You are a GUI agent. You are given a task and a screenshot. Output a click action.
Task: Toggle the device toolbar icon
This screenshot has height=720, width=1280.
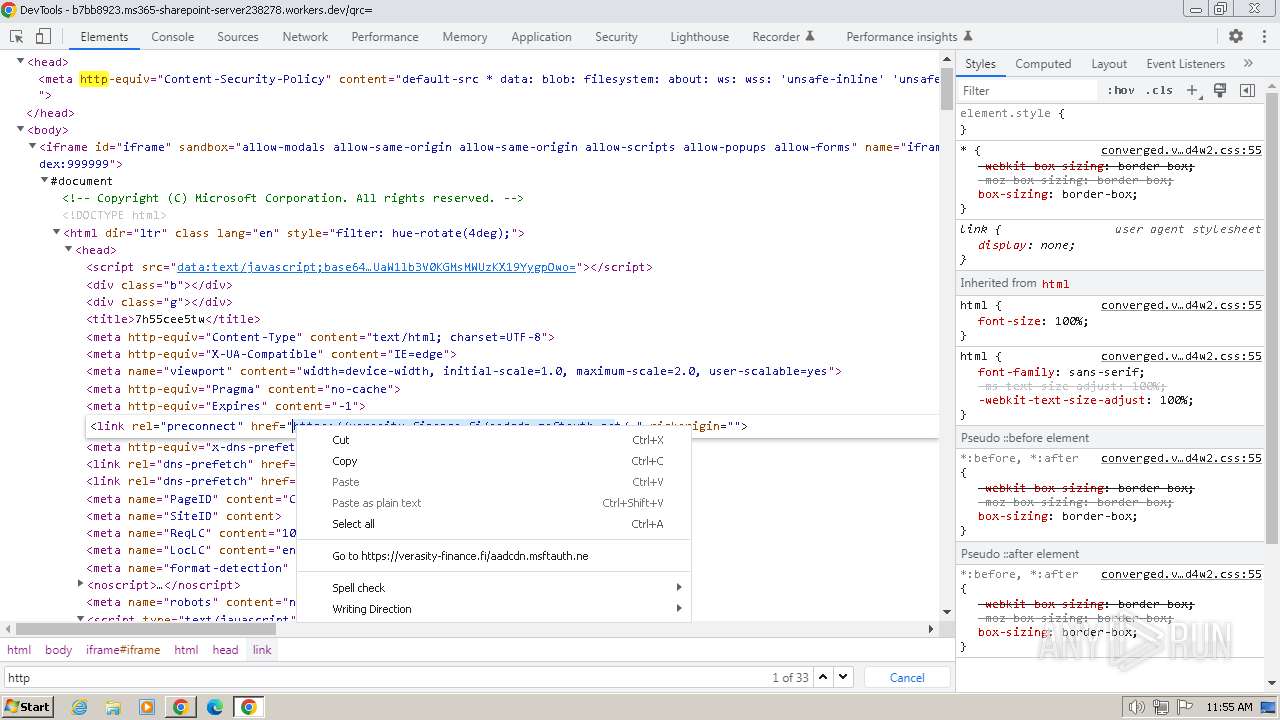click(43, 36)
